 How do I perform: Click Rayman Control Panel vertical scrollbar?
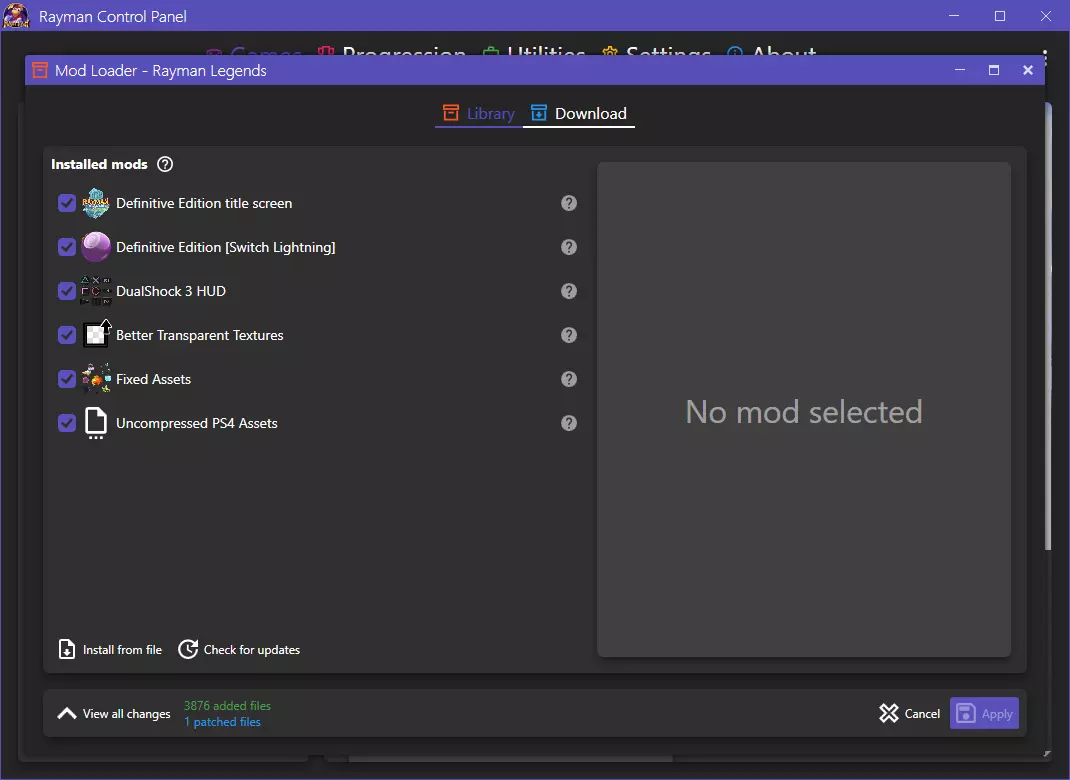(x=1048, y=327)
